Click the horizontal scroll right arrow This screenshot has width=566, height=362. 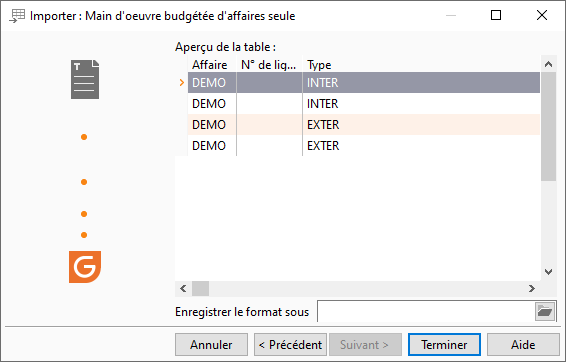pyautogui.click(x=532, y=288)
